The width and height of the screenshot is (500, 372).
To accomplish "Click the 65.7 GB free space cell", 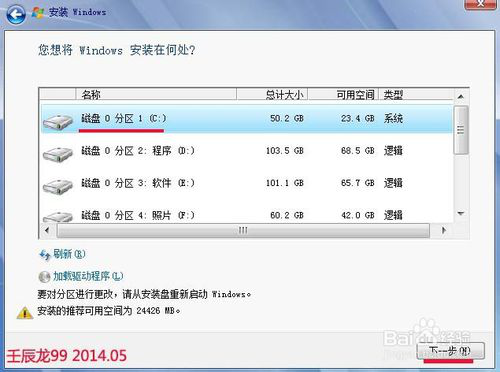I will [x=358, y=183].
